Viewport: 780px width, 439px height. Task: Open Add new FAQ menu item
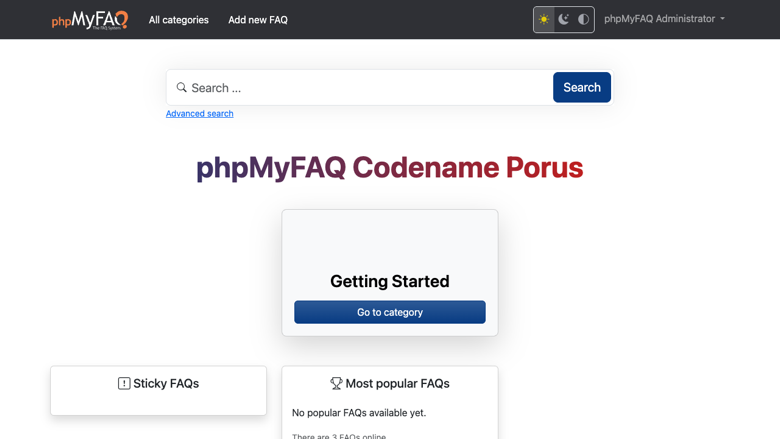(x=258, y=20)
